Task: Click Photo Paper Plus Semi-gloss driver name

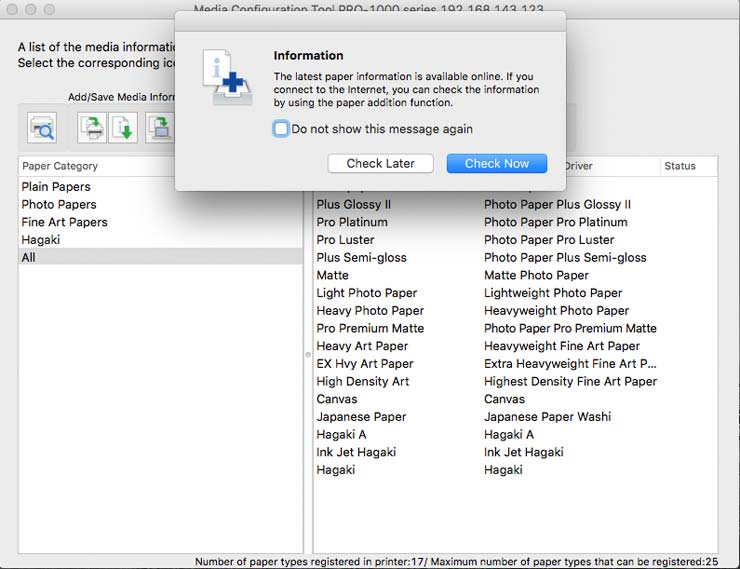Action: (565, 258)
